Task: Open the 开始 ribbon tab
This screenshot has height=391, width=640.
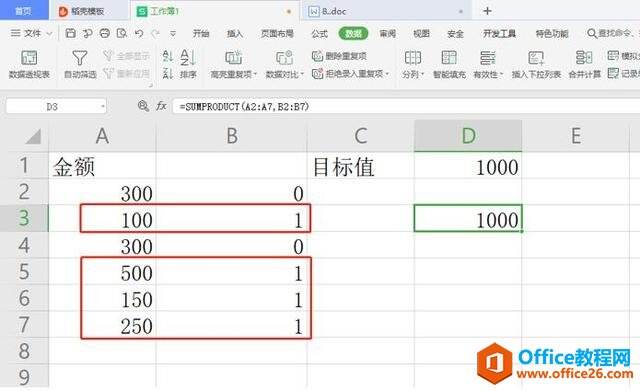Action: point(201,33)
